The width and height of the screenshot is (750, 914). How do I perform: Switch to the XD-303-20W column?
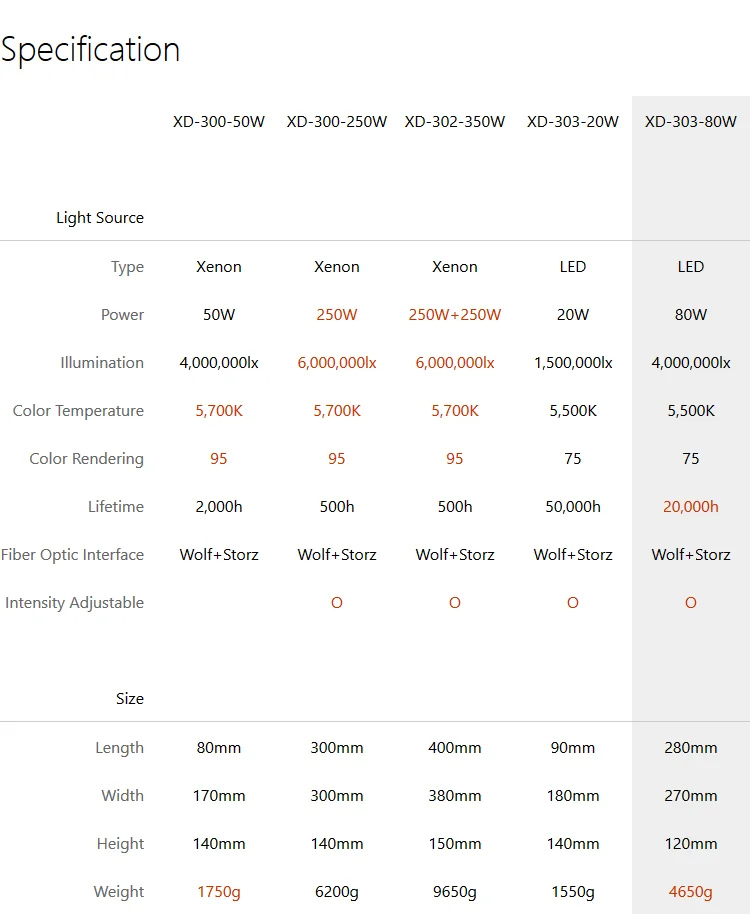coord(573,122)
